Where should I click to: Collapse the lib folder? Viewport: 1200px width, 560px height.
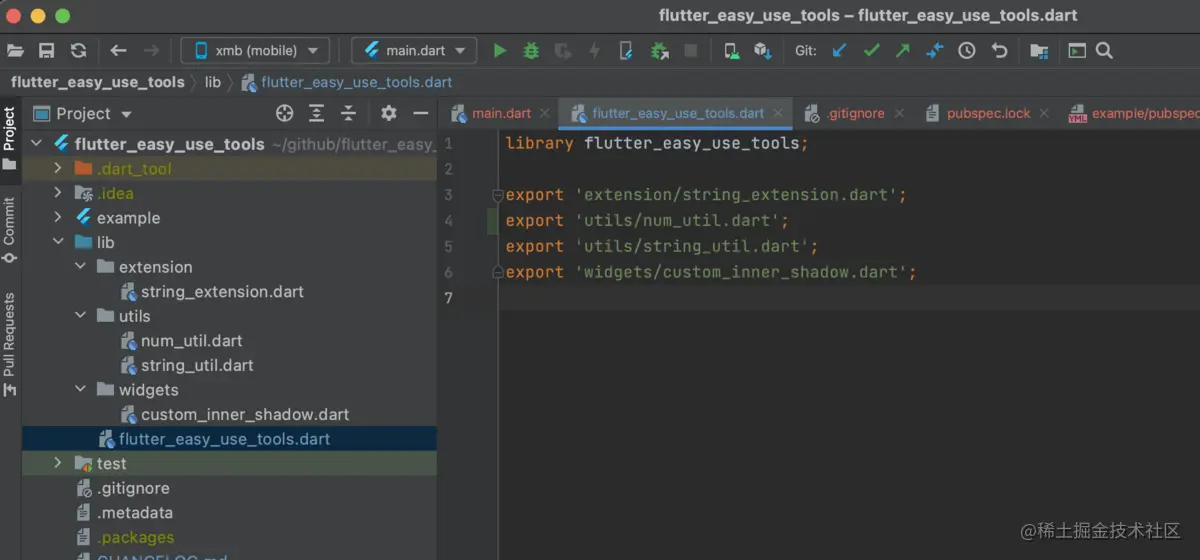click(58, 242)
